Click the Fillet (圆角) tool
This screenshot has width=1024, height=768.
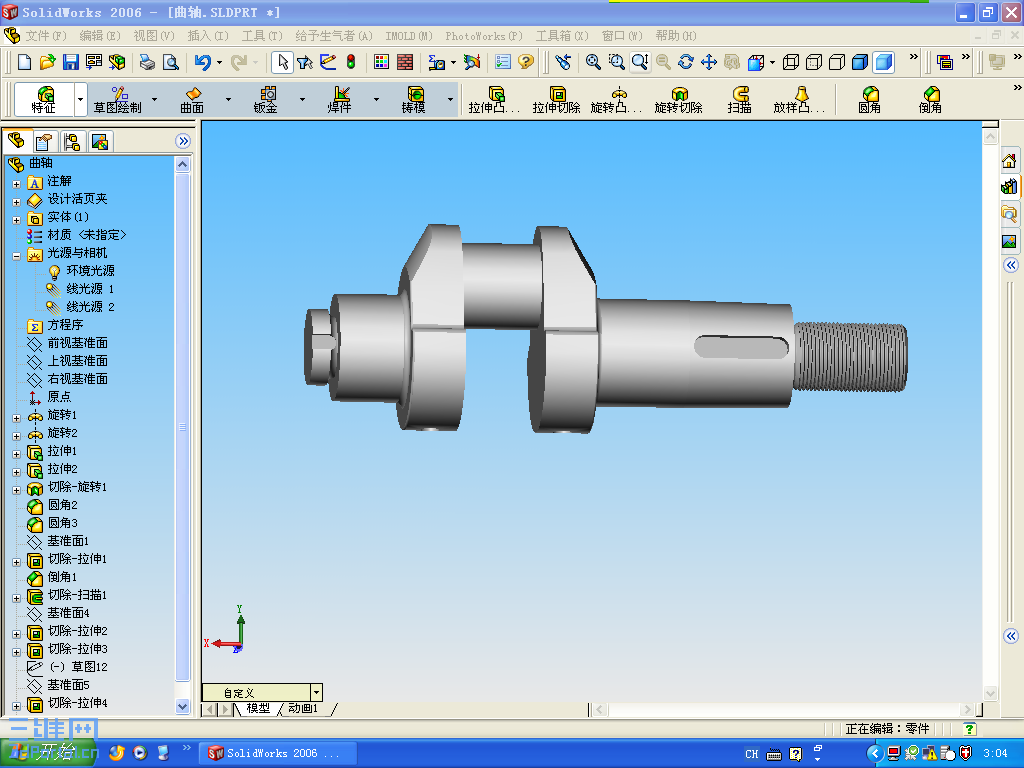(869, 99)
